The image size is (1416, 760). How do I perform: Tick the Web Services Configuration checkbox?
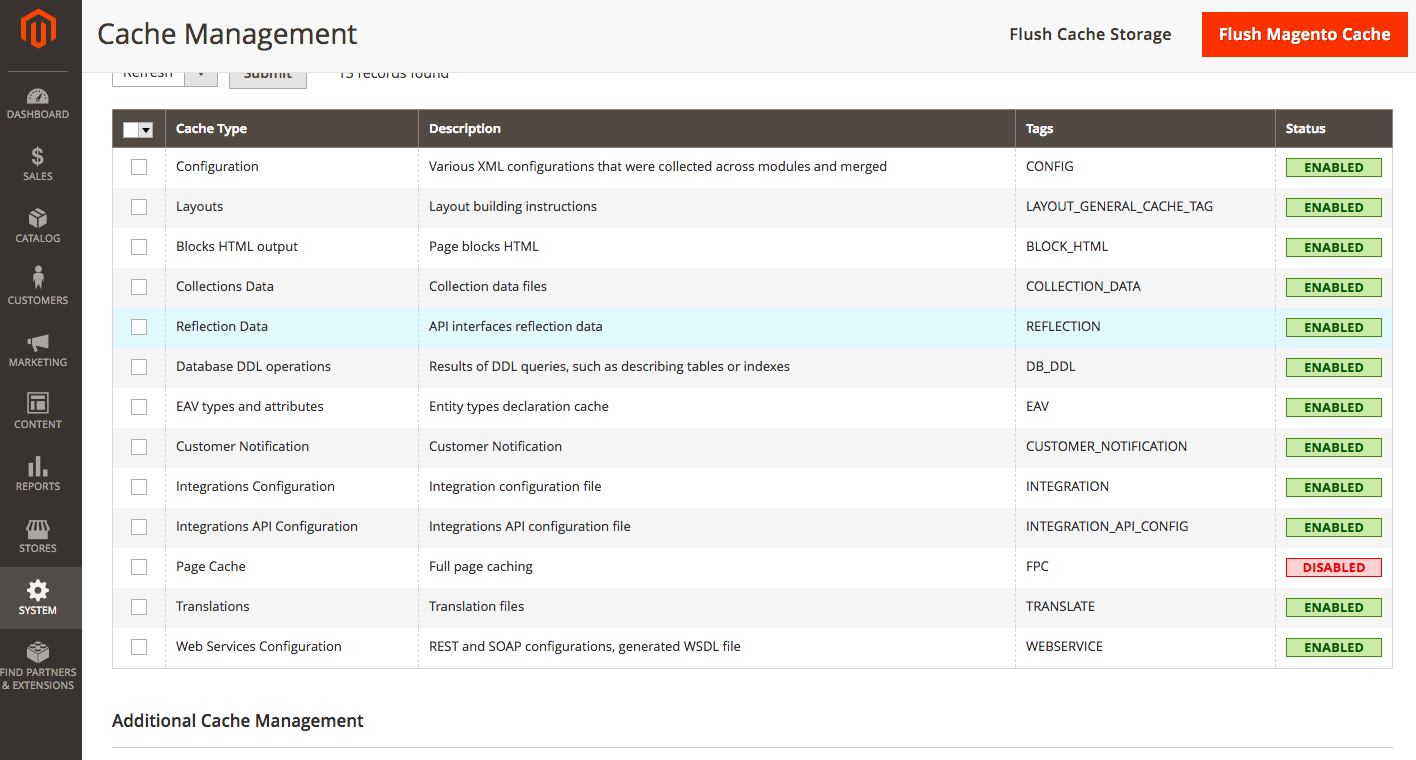pyautogui.click(x=139, y=647)
